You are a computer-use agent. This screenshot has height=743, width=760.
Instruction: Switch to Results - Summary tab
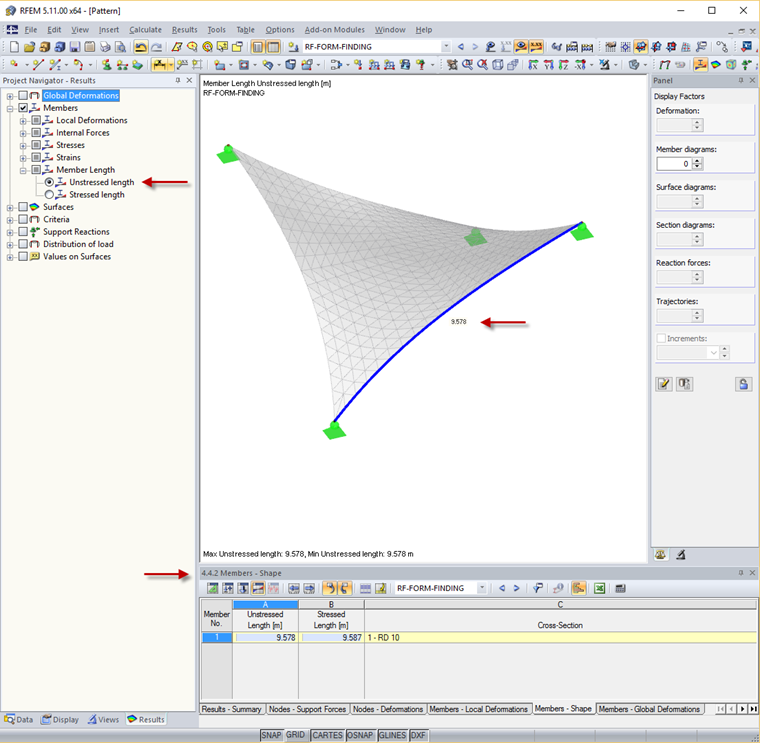232,709
